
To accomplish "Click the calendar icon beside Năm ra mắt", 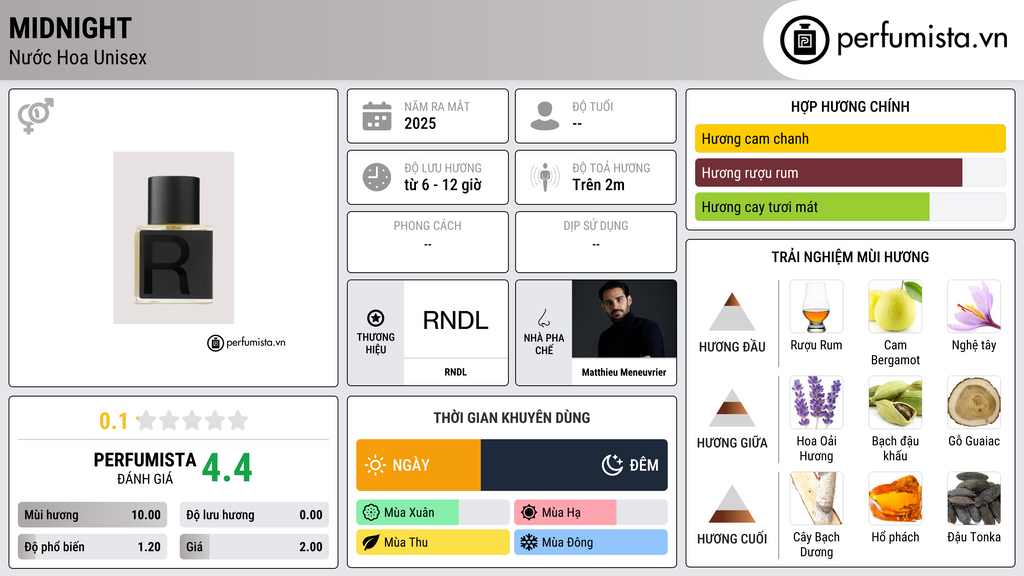I will coord(377,116).
